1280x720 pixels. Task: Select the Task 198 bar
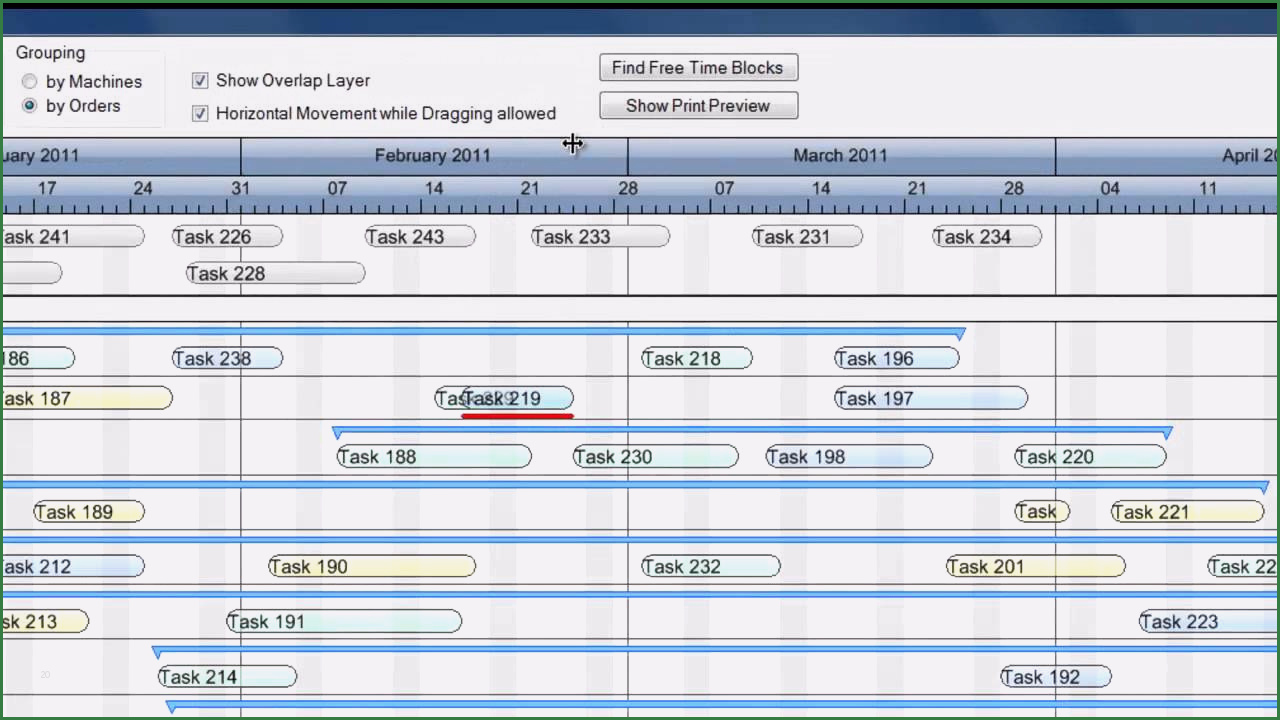pyautogui.click(x=848, y=457)
